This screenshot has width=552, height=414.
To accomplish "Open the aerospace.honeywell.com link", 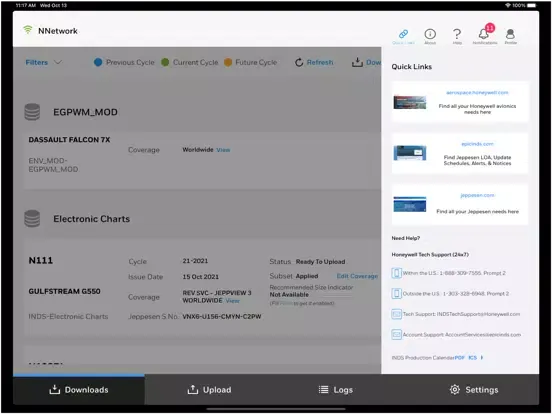I will point(477,93).
